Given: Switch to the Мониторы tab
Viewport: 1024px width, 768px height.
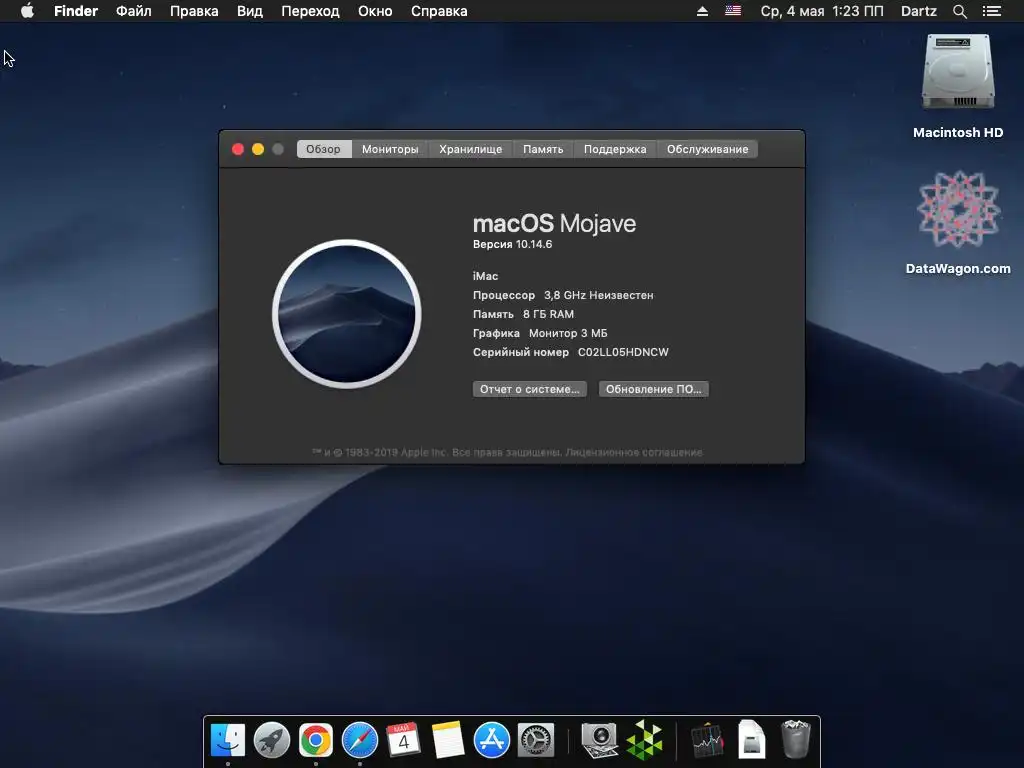Looking at the screenshot, I should [390, 149].
